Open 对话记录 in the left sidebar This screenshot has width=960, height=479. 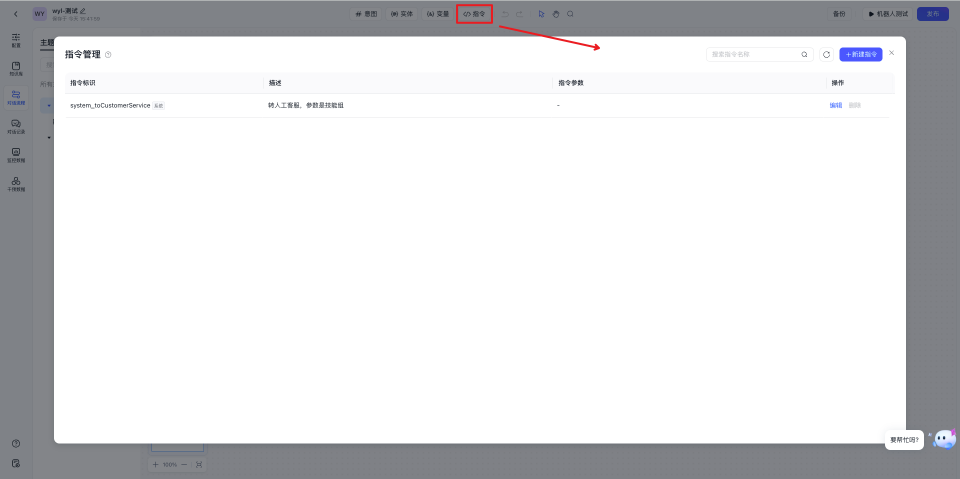point(16,126)
